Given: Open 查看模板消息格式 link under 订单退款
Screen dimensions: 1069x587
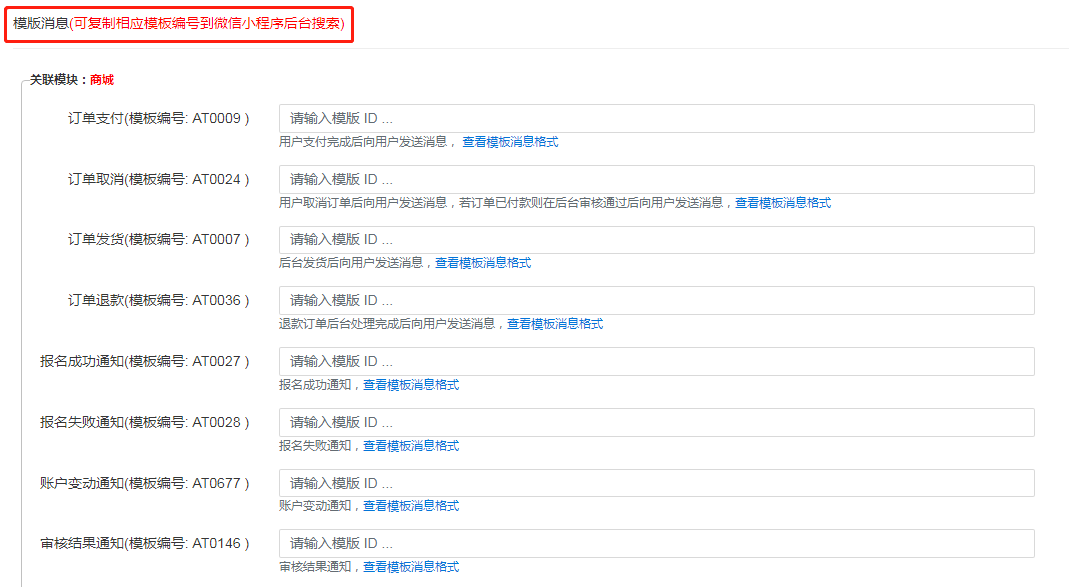Looking at the screenshot, I should (x=555, y=324).
